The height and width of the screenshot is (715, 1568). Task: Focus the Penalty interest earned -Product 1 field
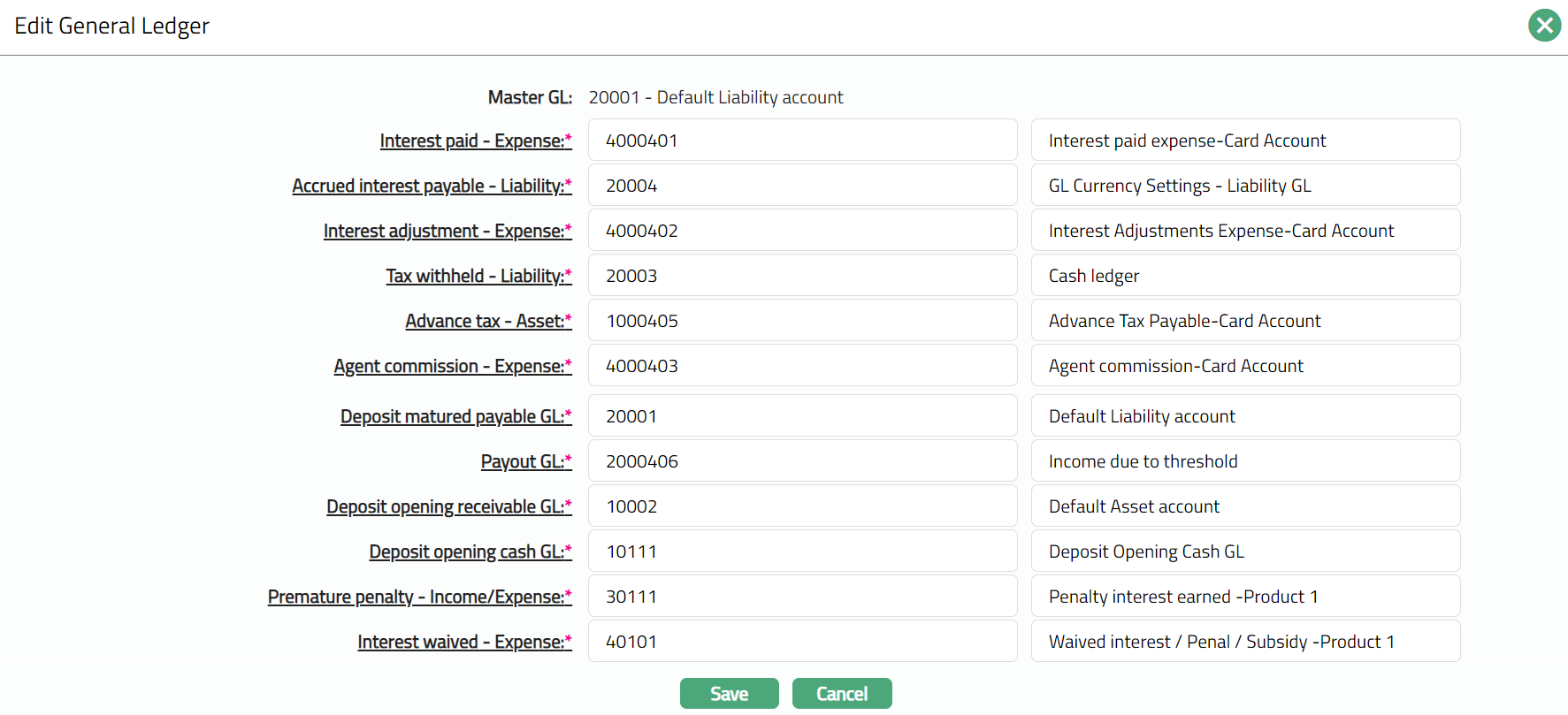click(x=1244, y=597)
